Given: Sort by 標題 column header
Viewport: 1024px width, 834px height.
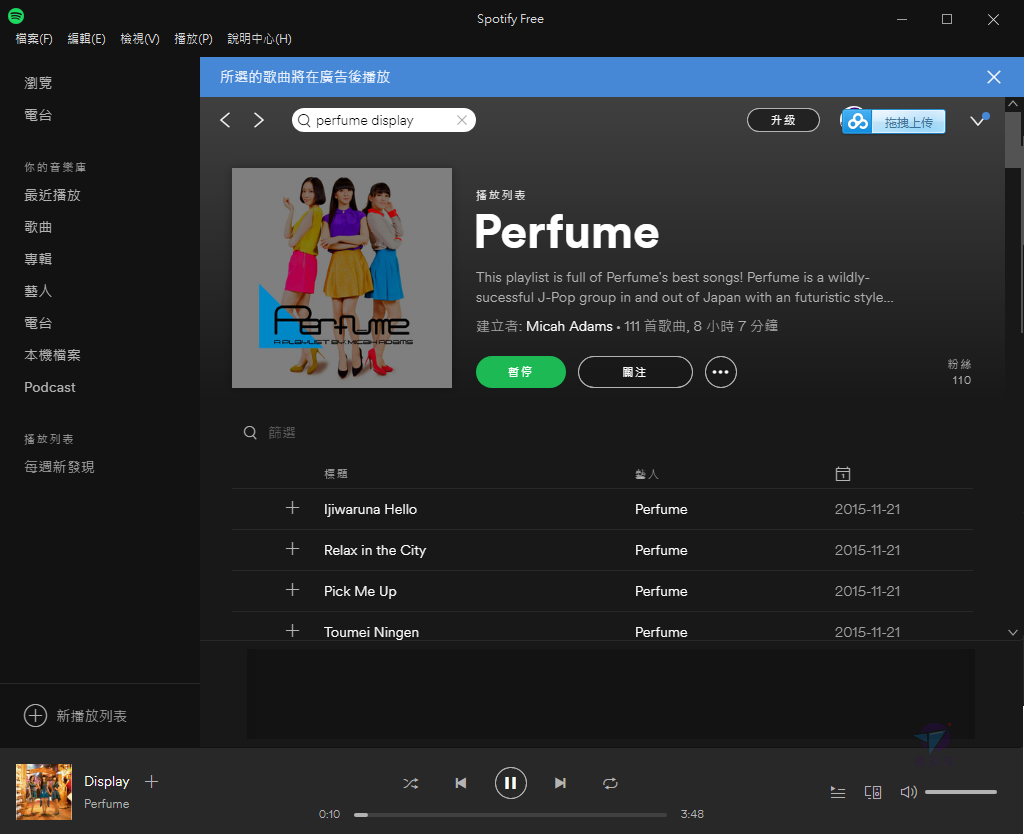Looking at the screenshot, I should [x=336, y=474].
